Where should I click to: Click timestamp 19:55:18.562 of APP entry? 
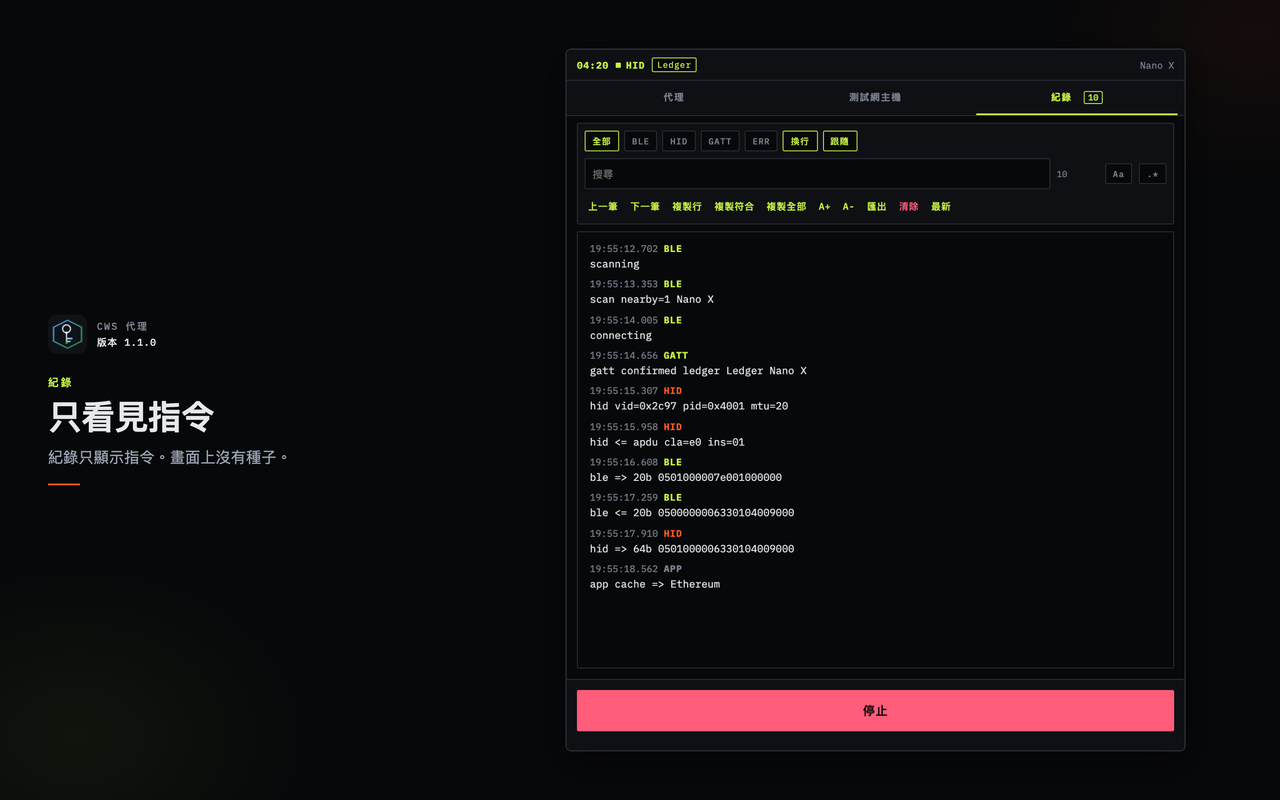coord(624,569)
